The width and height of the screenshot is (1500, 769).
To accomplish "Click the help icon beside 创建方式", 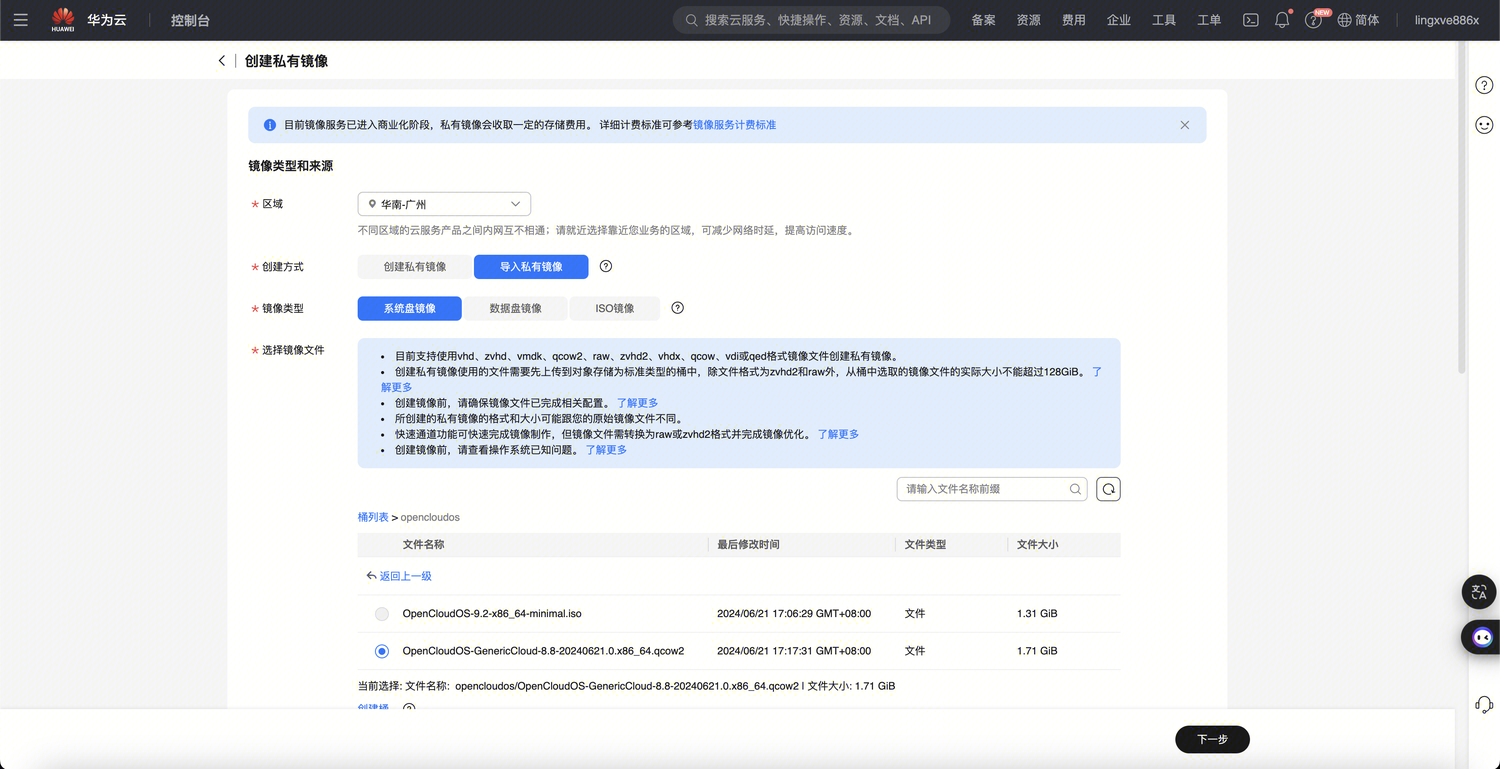I will 605,266.
